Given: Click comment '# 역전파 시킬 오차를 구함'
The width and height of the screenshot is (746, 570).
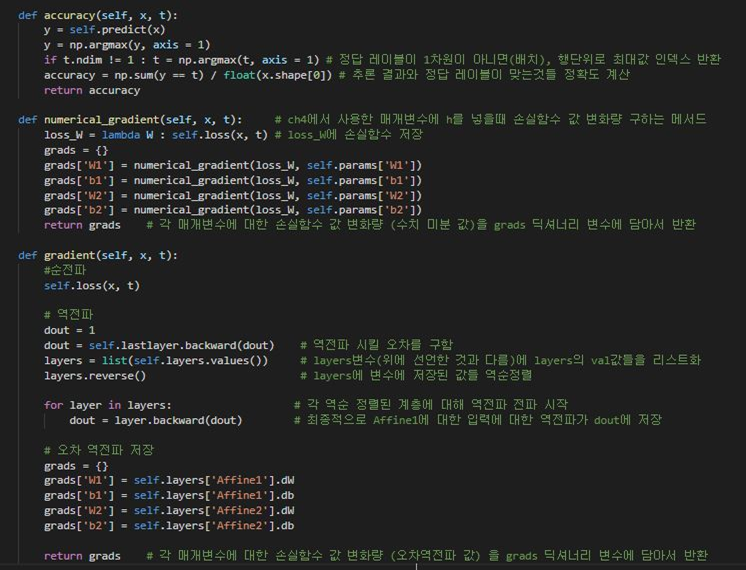Looking at the screenshot, I should click(x=377, y=345).
